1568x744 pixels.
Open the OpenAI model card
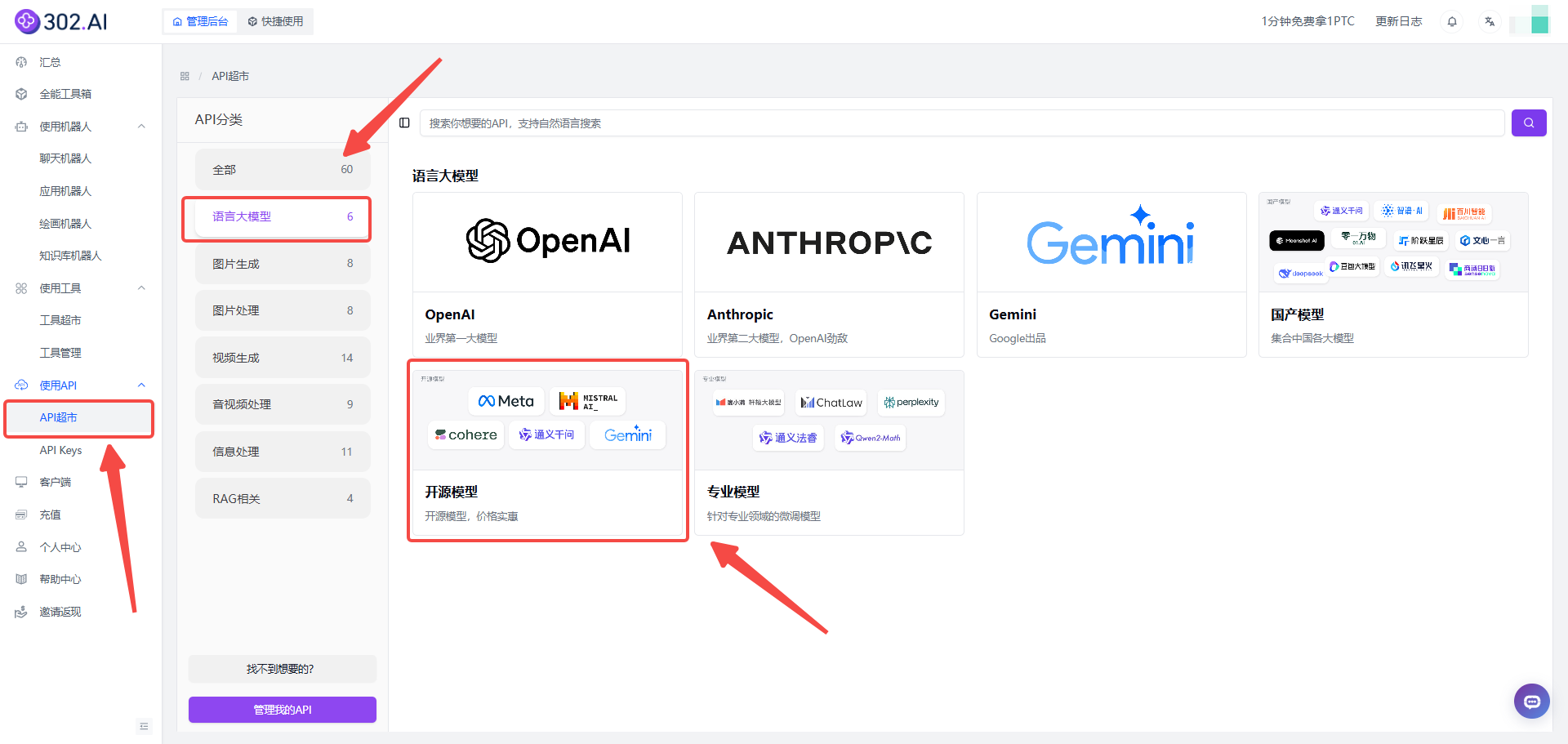(547, 275)
